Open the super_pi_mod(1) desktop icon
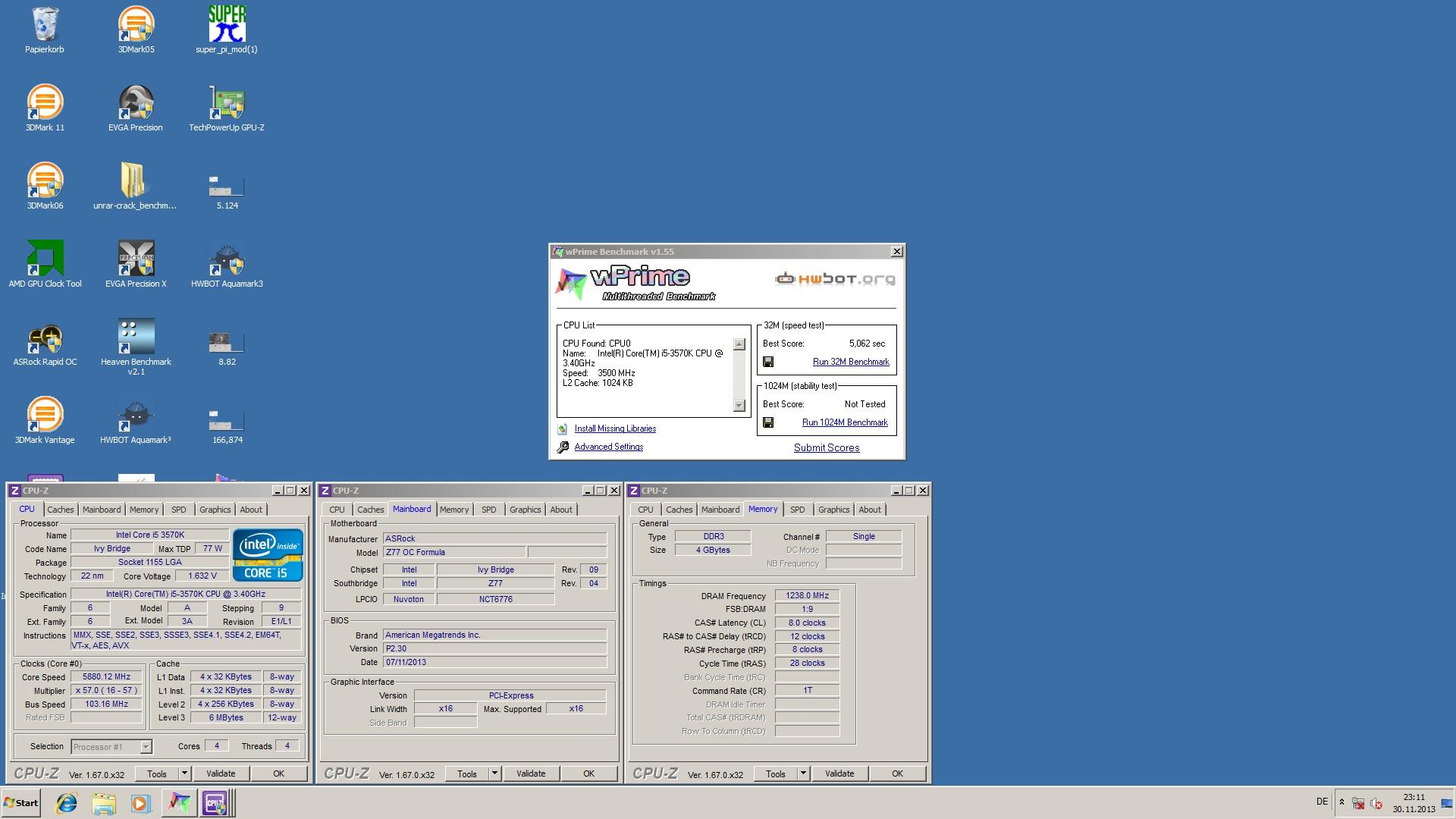This screenshot has width=1456, height=819. click(x=227, y=30)
